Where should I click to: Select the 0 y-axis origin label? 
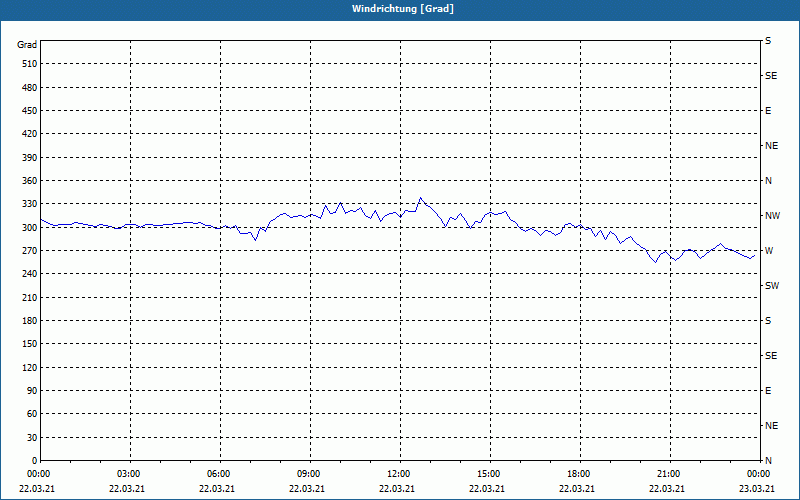pos(34,461)
